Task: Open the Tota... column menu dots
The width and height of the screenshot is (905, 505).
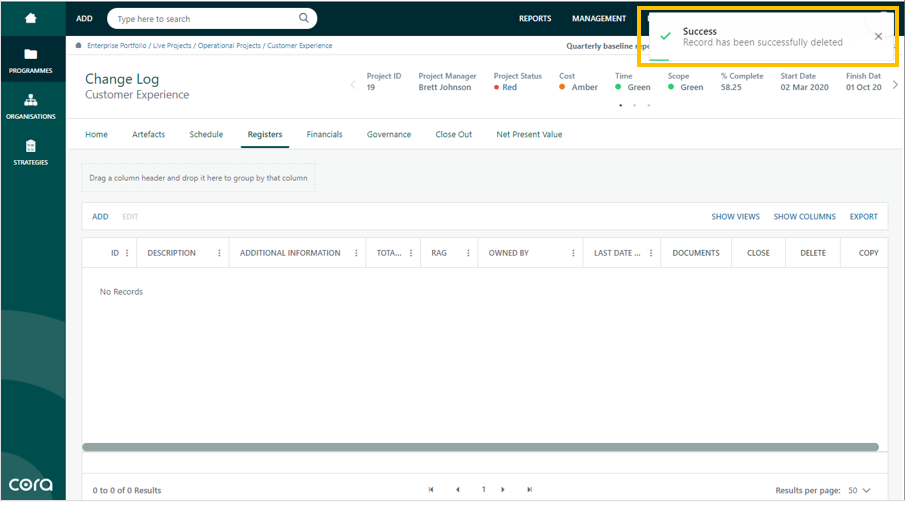Action: [x=411, y=253]
